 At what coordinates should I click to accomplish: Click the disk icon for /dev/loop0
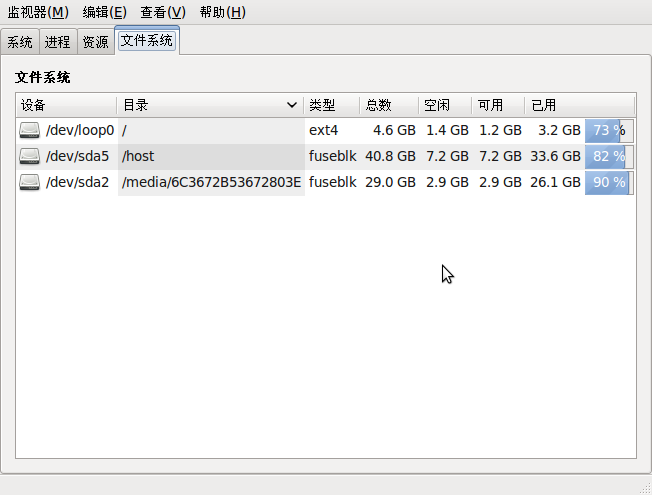pyautogui.click(x=30, y=131)
